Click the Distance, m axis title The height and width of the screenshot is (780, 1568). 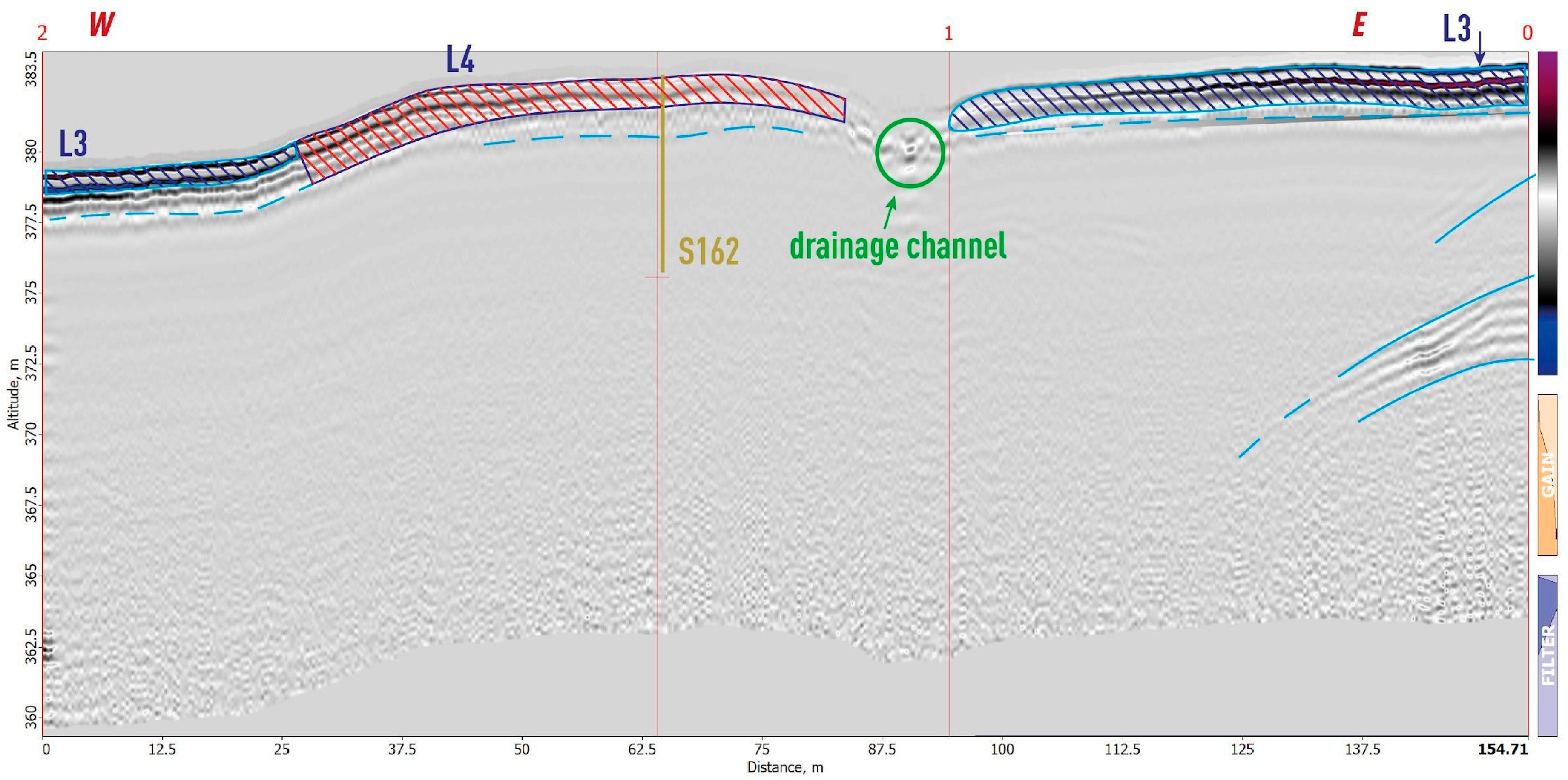784,768
